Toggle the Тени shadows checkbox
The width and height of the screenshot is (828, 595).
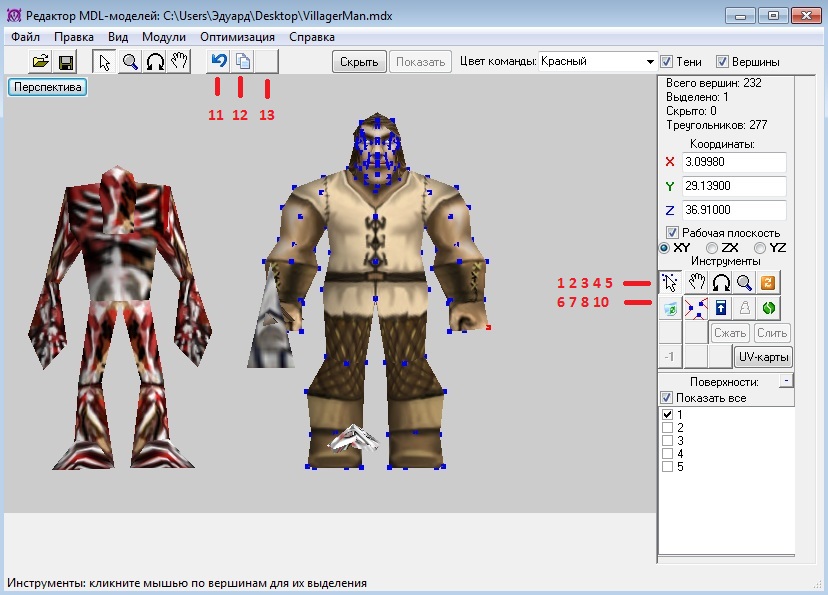coord(667,62)
